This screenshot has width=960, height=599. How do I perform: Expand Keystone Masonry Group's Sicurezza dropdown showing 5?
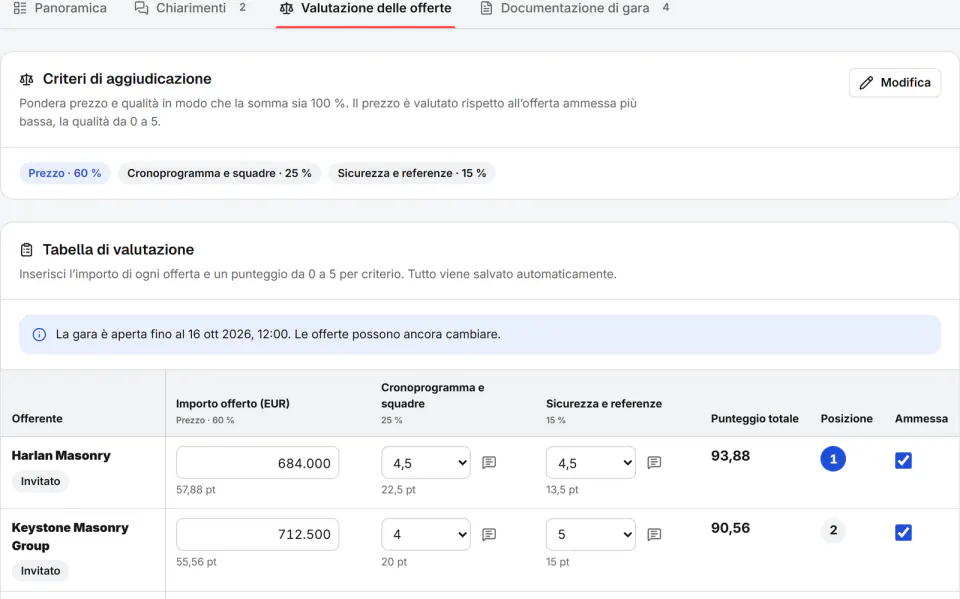click(591, 535)
